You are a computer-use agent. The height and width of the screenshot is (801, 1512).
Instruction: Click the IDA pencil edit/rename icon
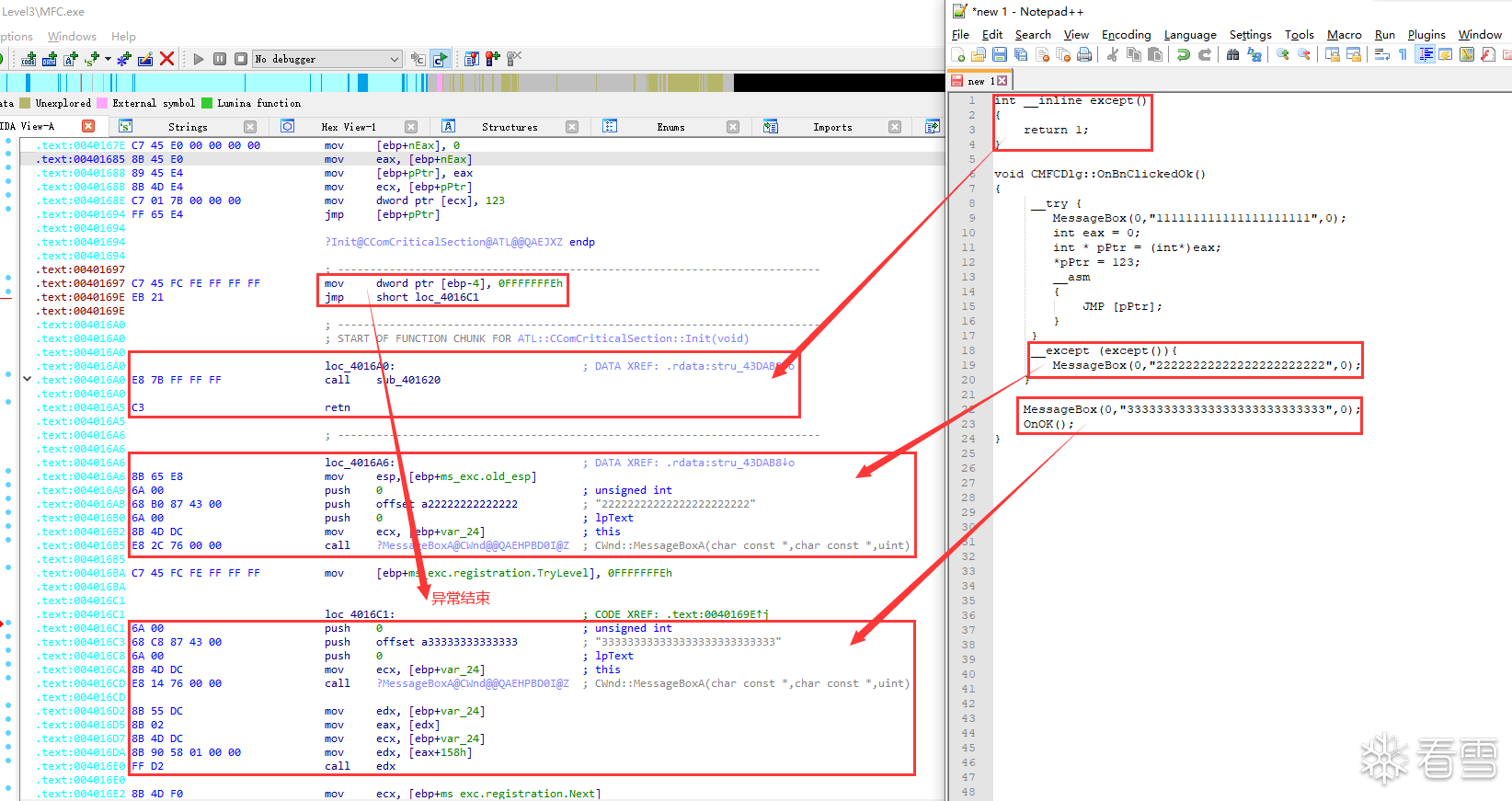(x=145, y=59)
